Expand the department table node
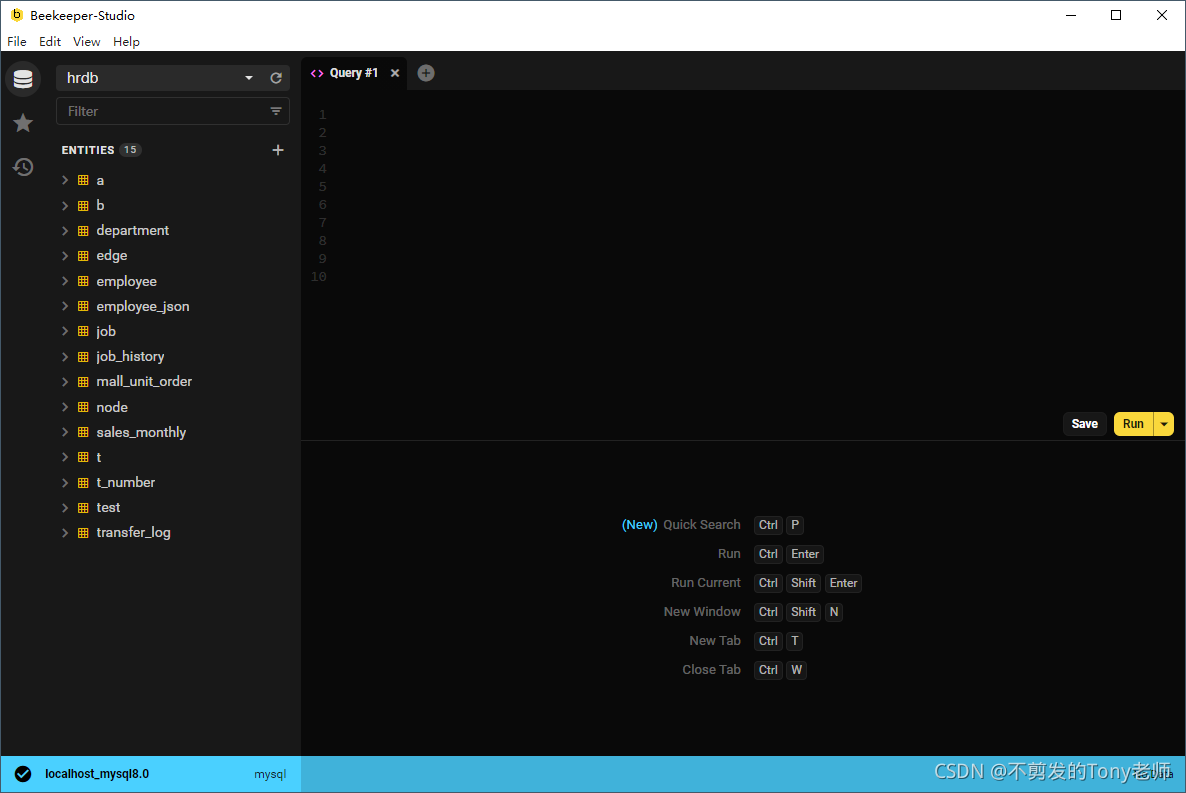Viewport: 1186px width, 793px height. click(x=65, y=230)
